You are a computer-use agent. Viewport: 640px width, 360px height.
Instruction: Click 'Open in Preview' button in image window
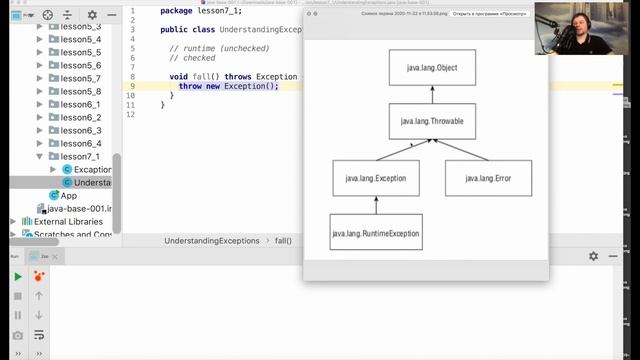coord(489,14)
